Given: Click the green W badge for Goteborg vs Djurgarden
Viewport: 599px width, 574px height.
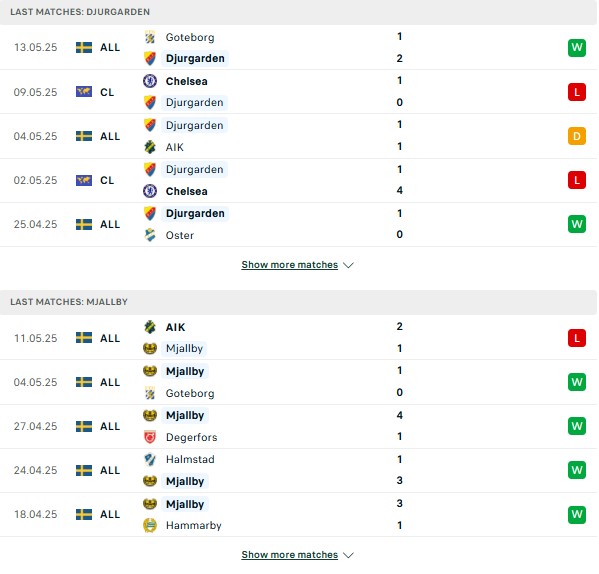Looking at the screenshot, I should point(576,48).
